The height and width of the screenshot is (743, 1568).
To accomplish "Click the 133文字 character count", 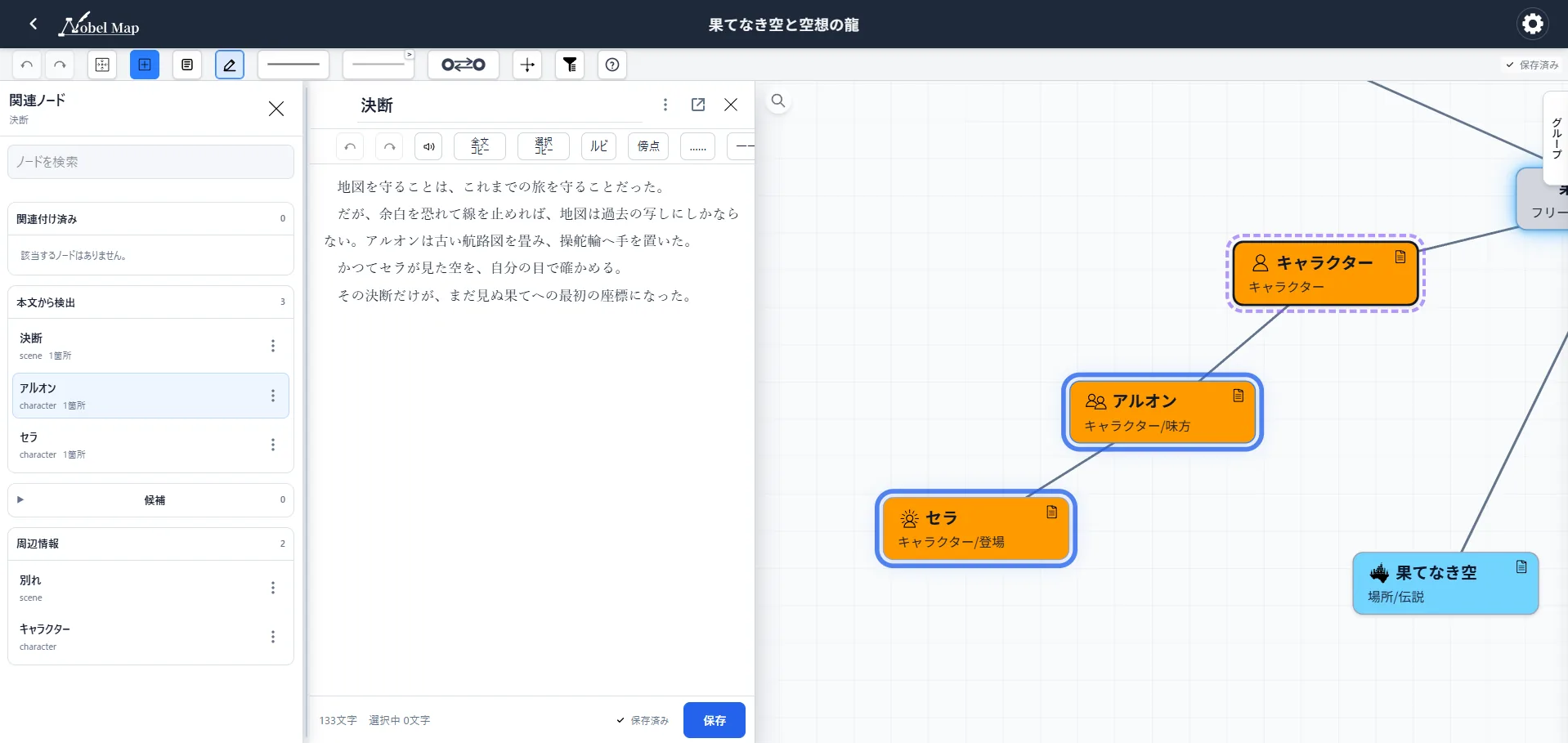I will pyautogui.click(x=338, y=720).
